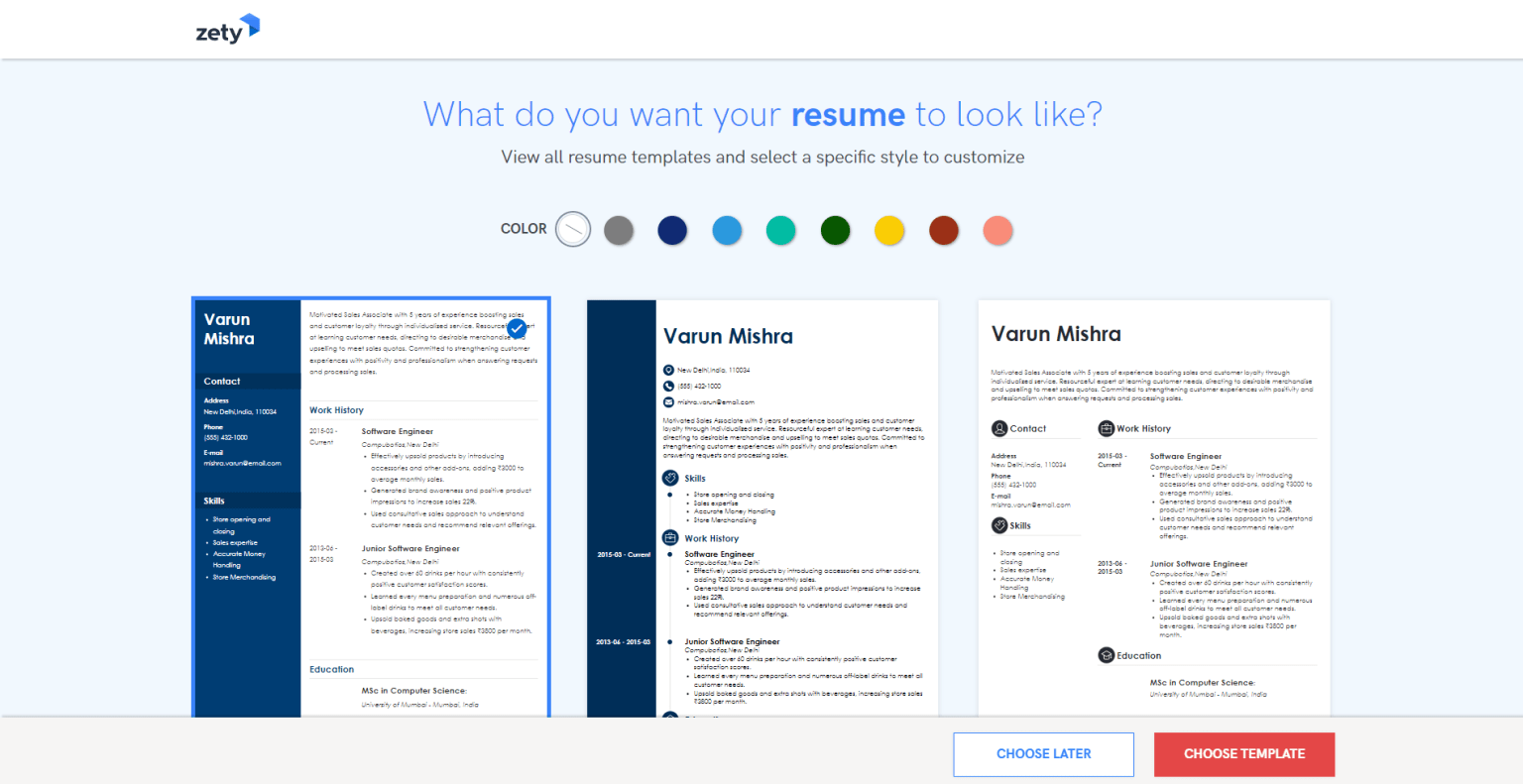Click the Education icon in third template
Screen dimensions: 1523x784
(1107, 655)
